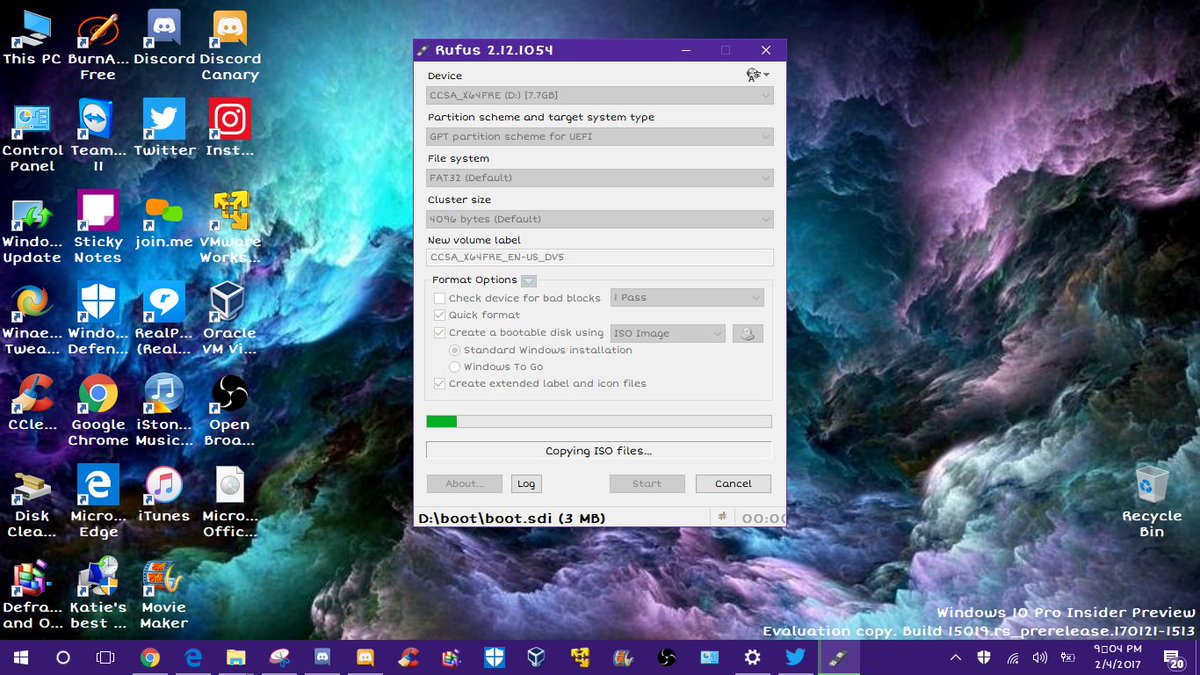Click the Rufus USB icon in taskbar
Viewport: 1200px width, 675px height.
click(837, 657)
